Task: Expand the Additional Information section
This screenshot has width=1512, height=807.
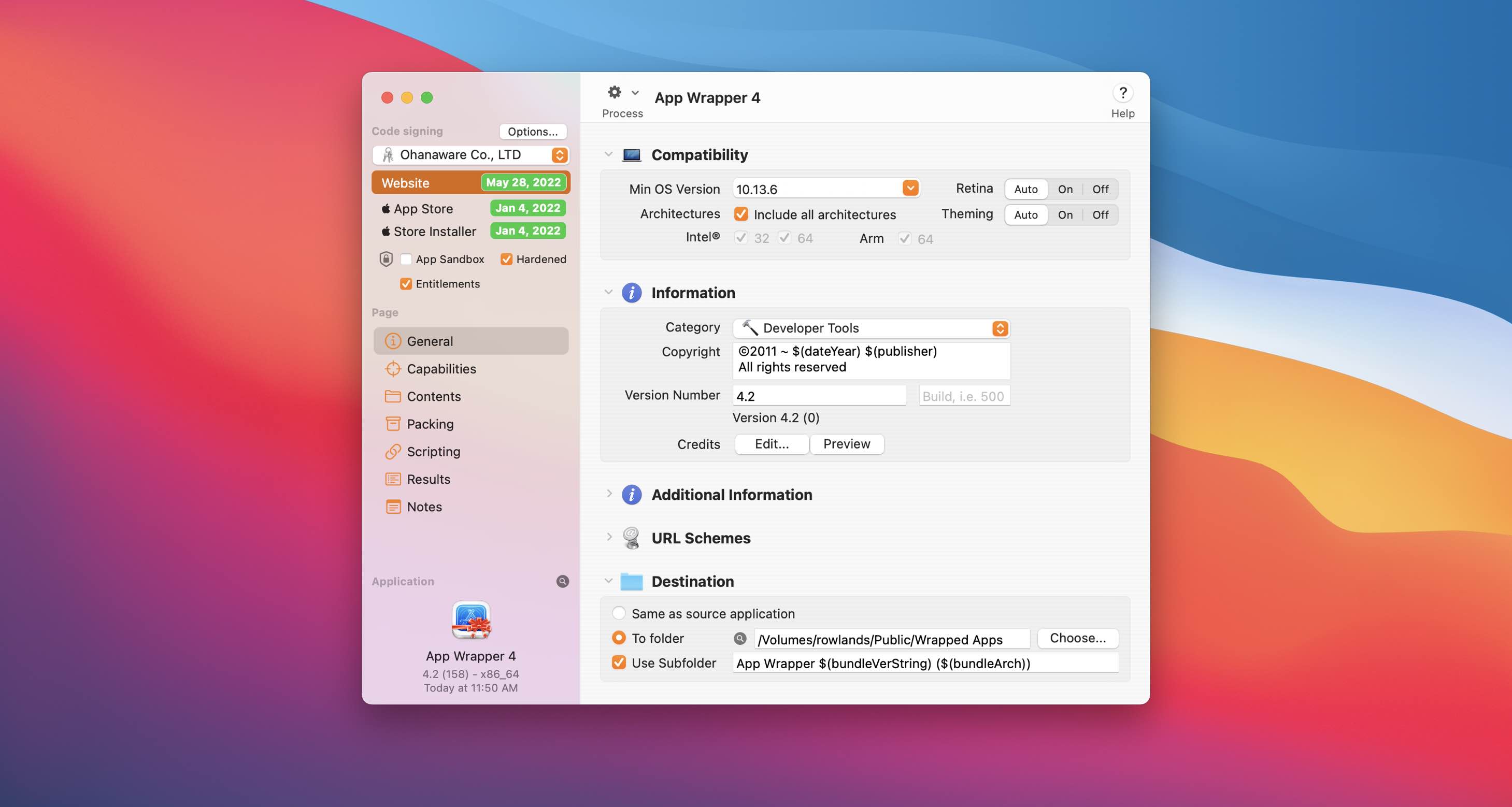Action: click(609, 494)
